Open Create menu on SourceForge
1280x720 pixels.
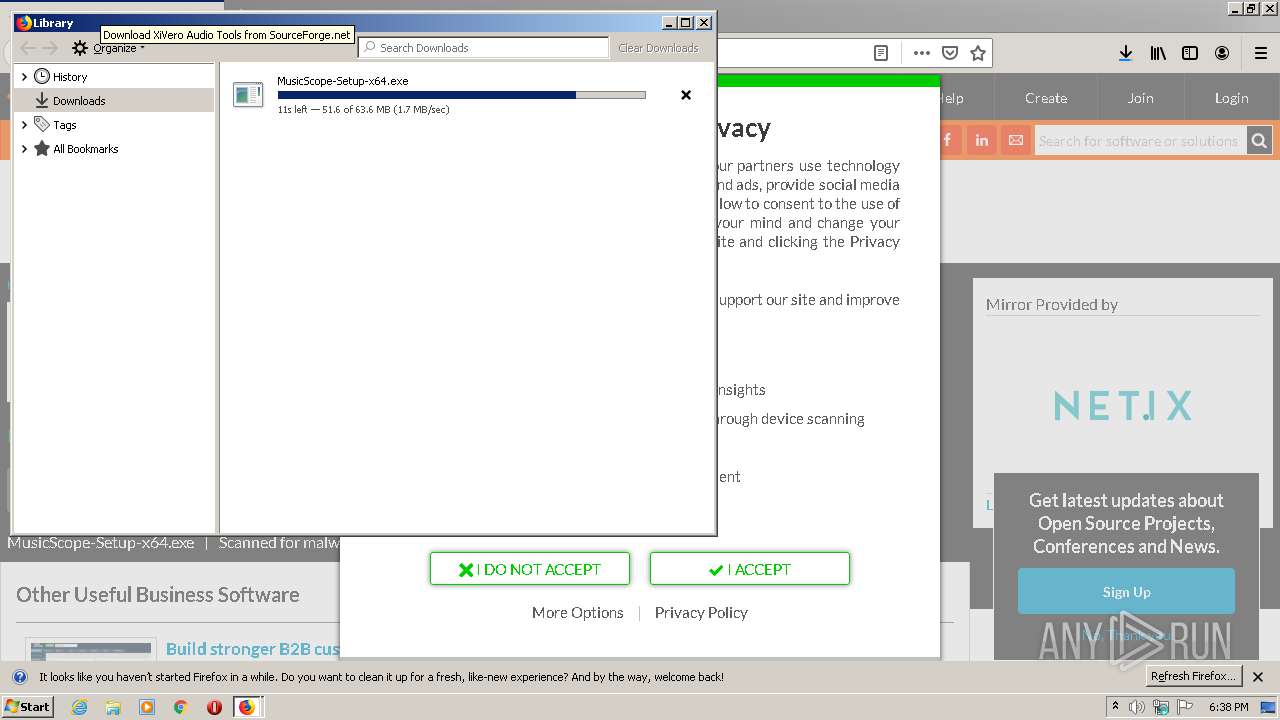point(1046,98)
